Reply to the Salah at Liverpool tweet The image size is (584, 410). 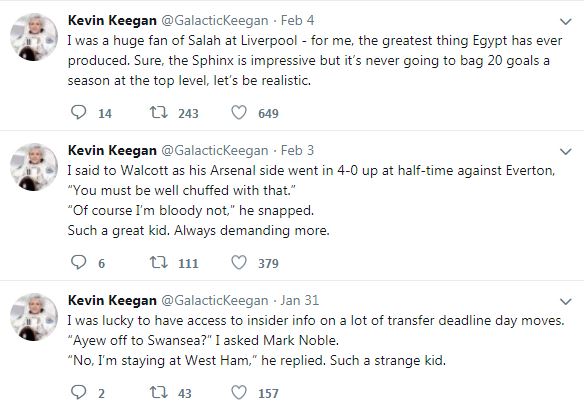[79, 112]
